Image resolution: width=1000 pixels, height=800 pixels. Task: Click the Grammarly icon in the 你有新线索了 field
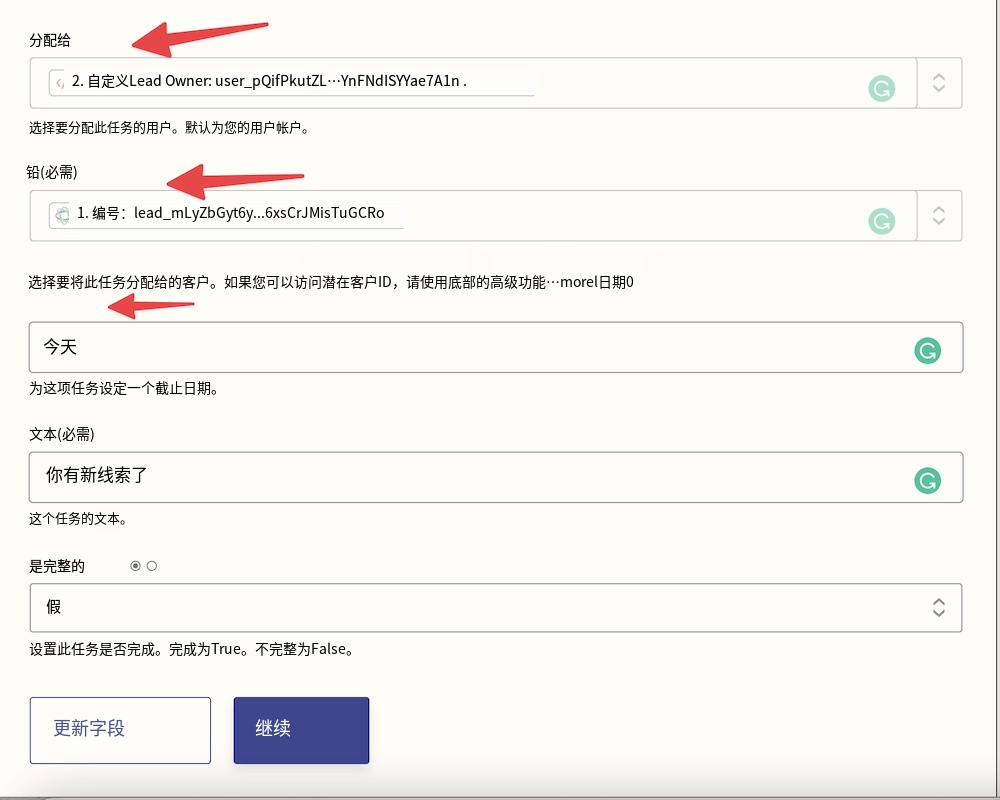[927, 480]
